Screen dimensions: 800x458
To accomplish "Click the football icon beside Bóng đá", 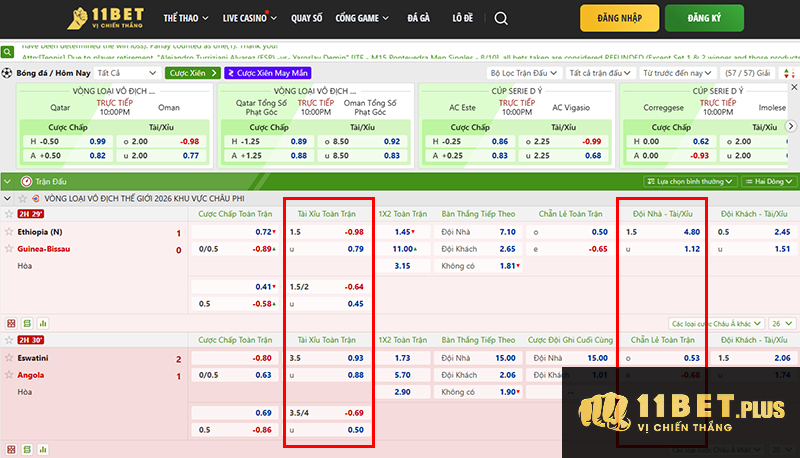I will tap(7, 73).
